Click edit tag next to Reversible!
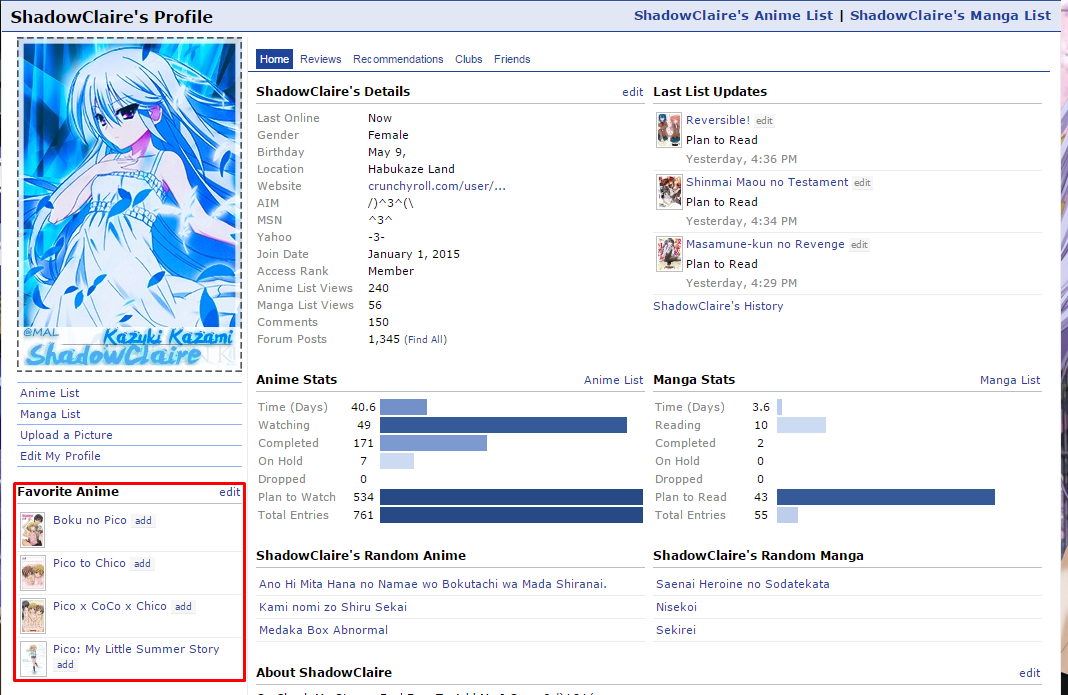Screen dimensions: 1068x695 coord(764,121)
